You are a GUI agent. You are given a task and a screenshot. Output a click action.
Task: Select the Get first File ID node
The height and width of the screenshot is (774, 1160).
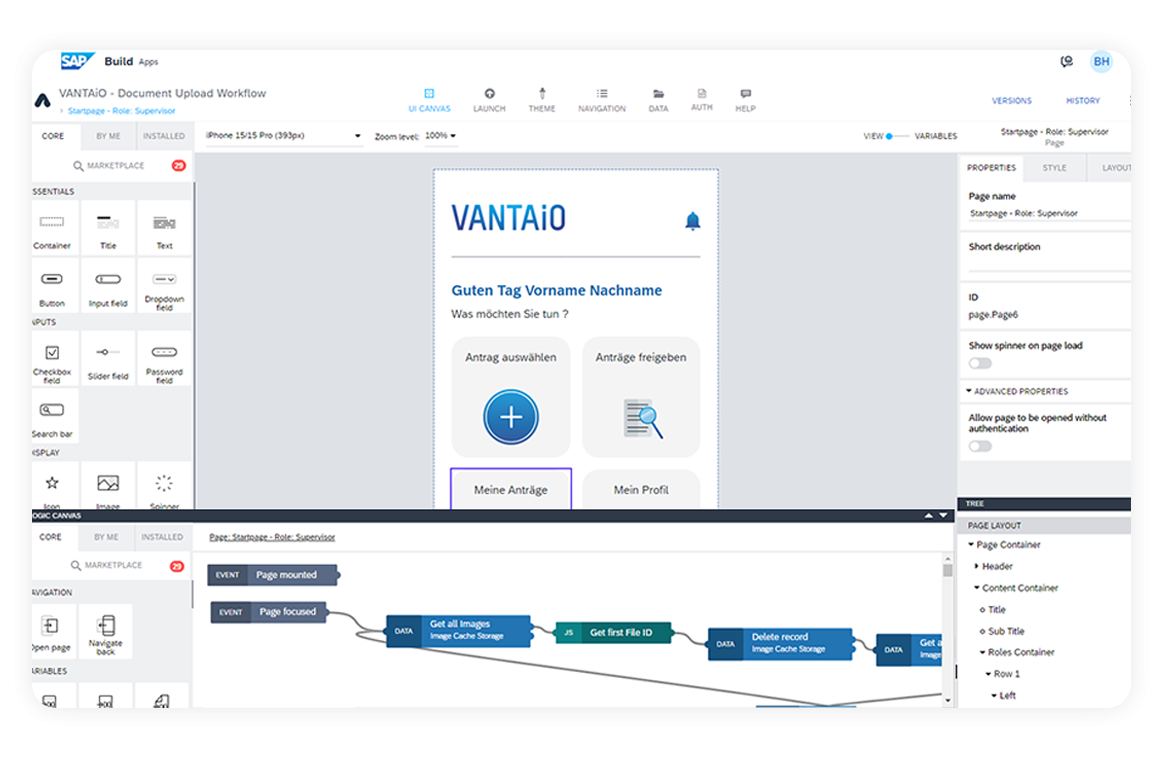point(613,633)
